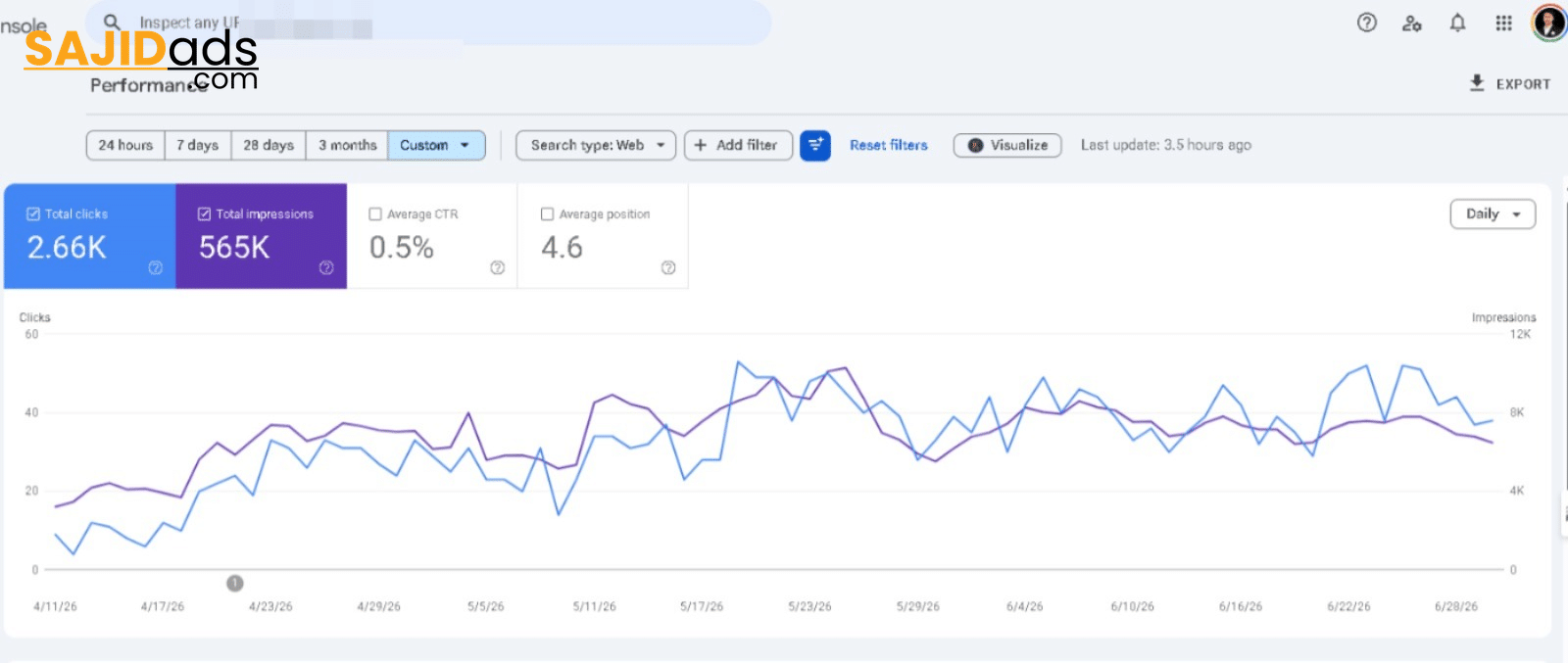Click the Impressions axis title
The width and height of the screenshot is (1568, 663).
tap(1503, 317)
